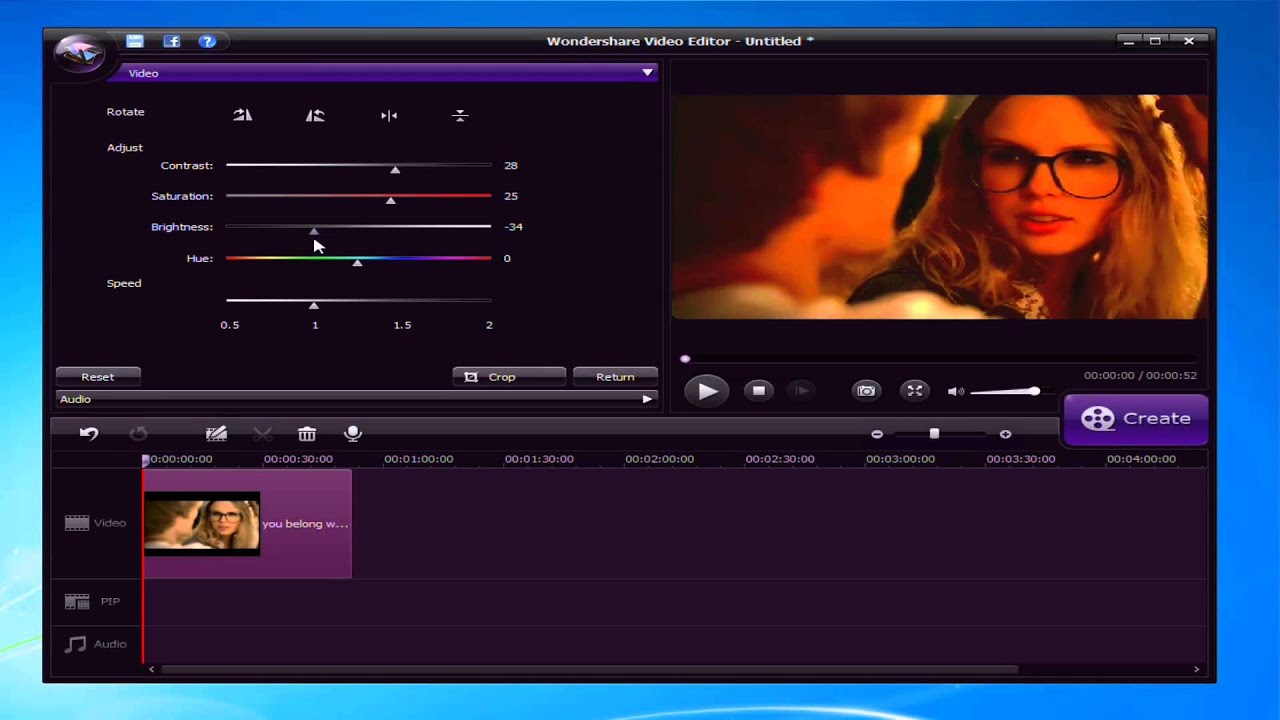Rotate video 90 degrees counterclockwise

point(315,115)
